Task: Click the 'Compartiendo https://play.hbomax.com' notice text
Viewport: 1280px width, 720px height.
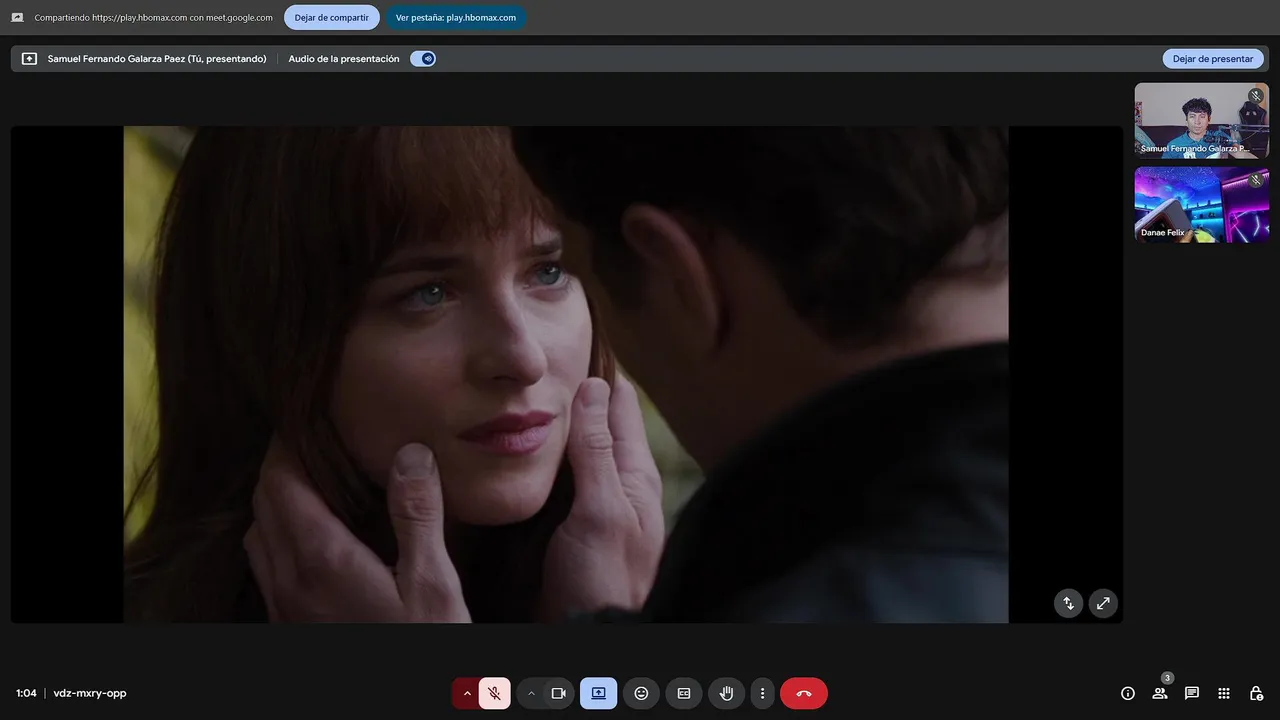Action: pos(154,17)
